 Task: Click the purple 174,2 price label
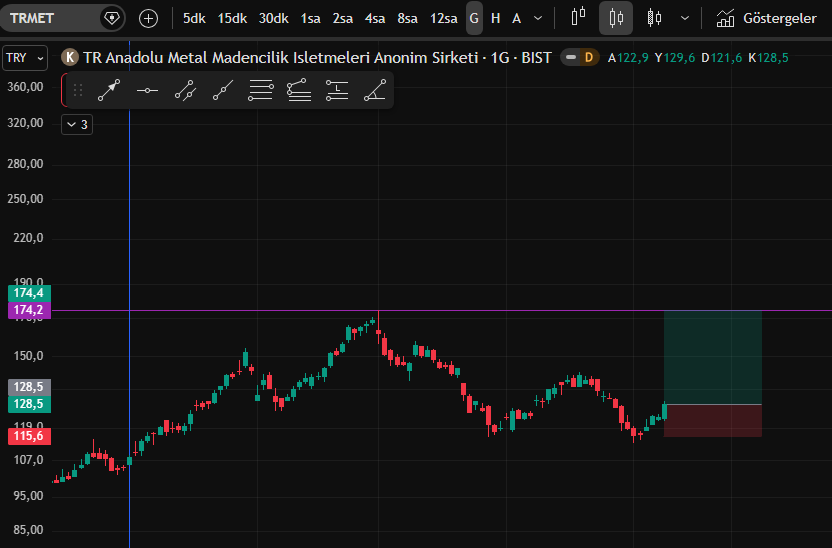29,310
